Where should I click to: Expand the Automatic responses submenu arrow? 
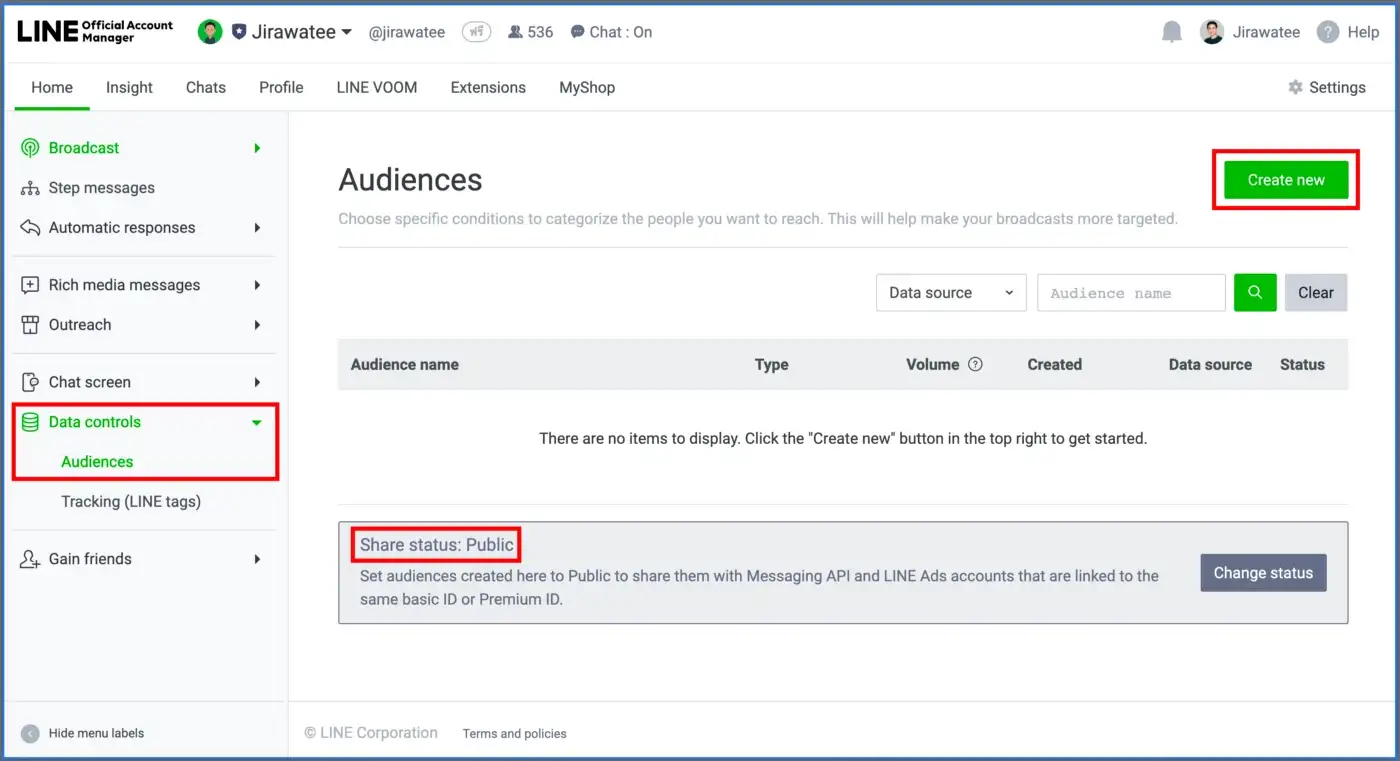click(x=257, y=228)
